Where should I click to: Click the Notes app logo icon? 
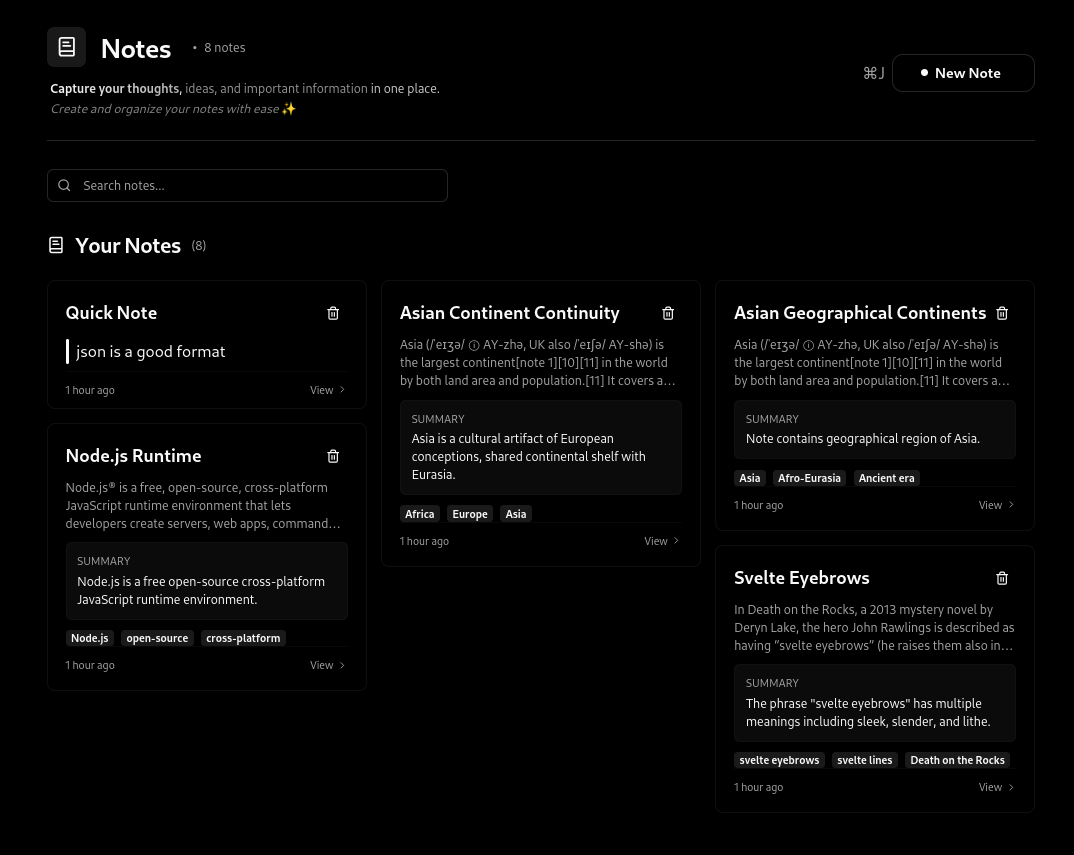tap(66, 47)
